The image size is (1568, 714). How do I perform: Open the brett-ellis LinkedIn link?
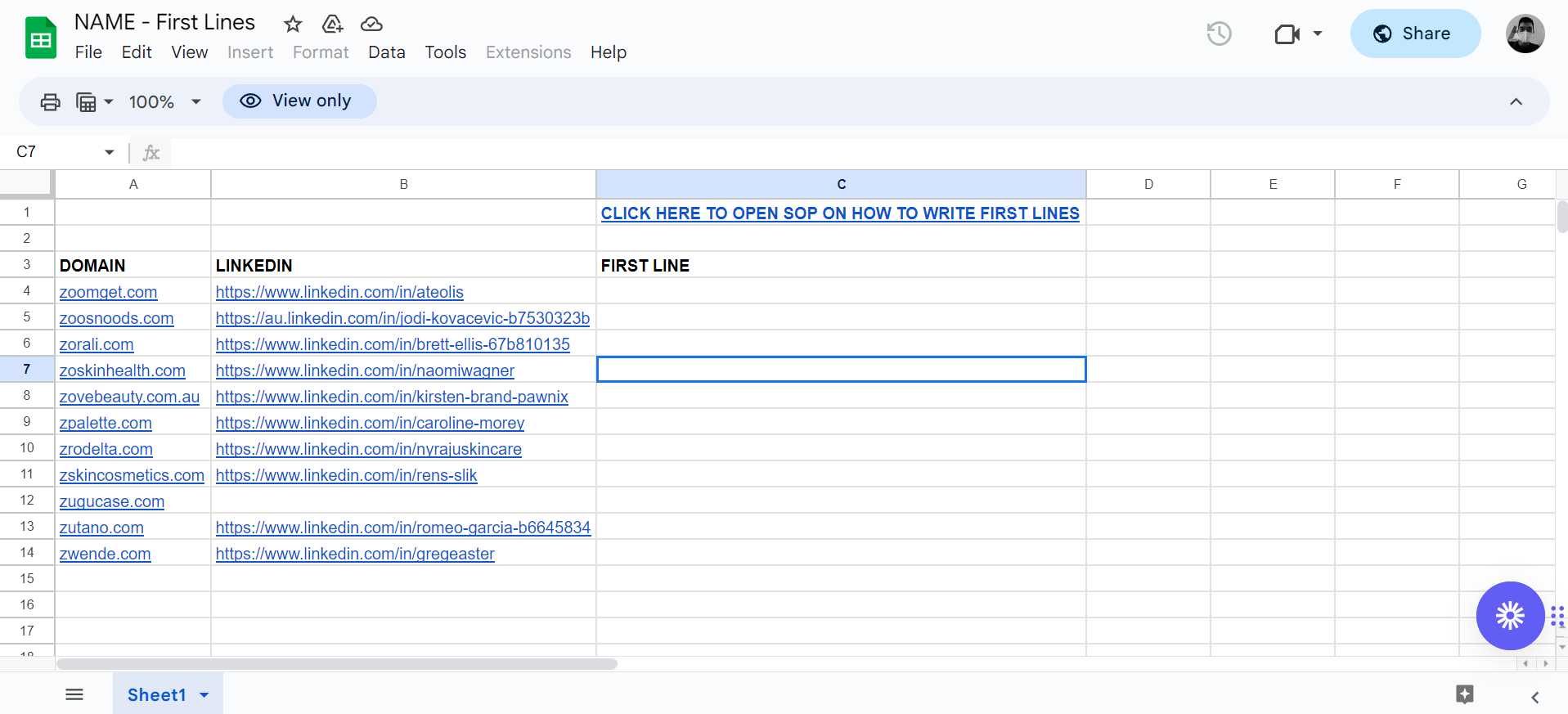(x=393, y=344)
